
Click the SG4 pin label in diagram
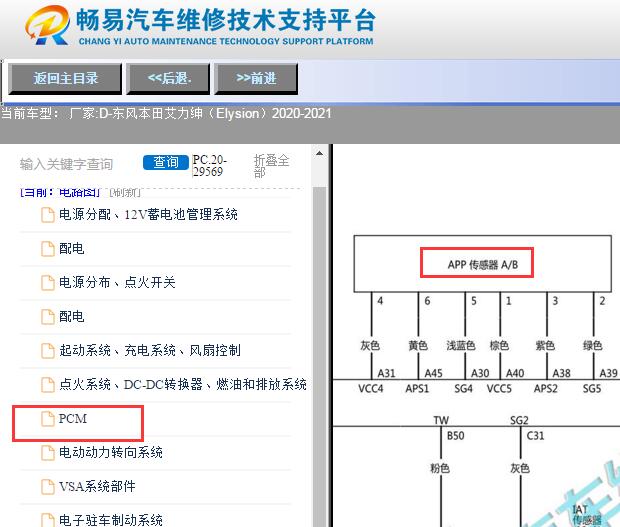pyautogui.click(x=463, y=389)
